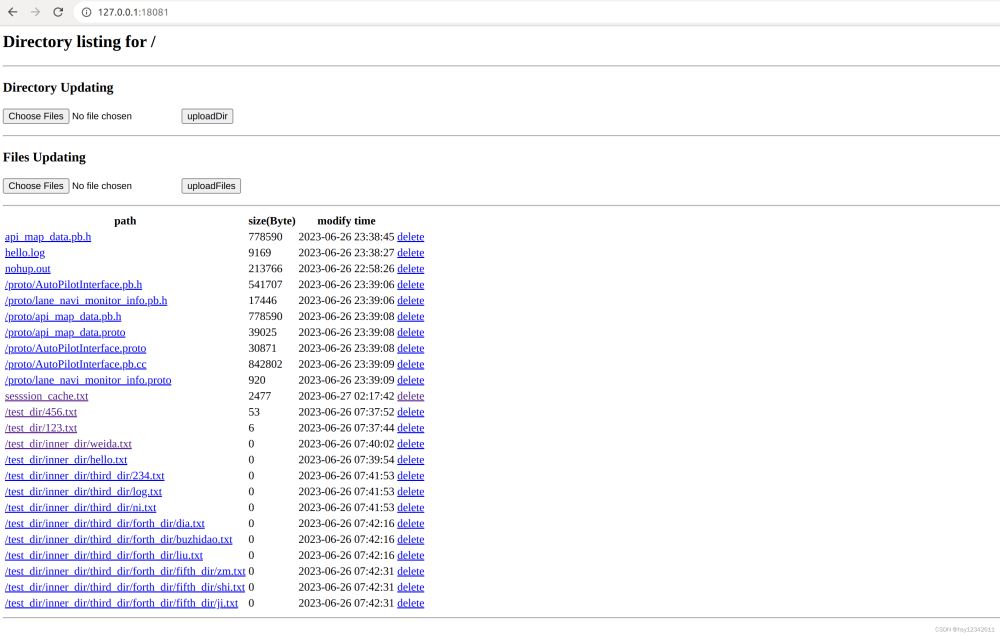Screen dimensions: 1000x636
Task: Delete the root api_map_data.pb.h file
Action: point(411,237)
